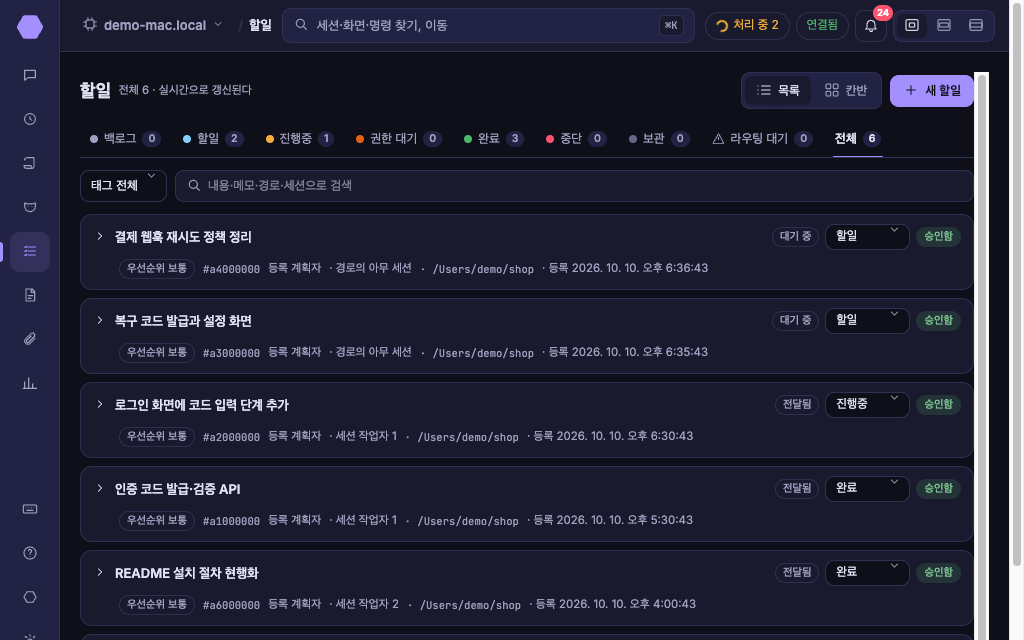Open the 태그 전체 tag filter dropdown
Viewport: 1024px width, 640px height.
click(x=123, y=185)
